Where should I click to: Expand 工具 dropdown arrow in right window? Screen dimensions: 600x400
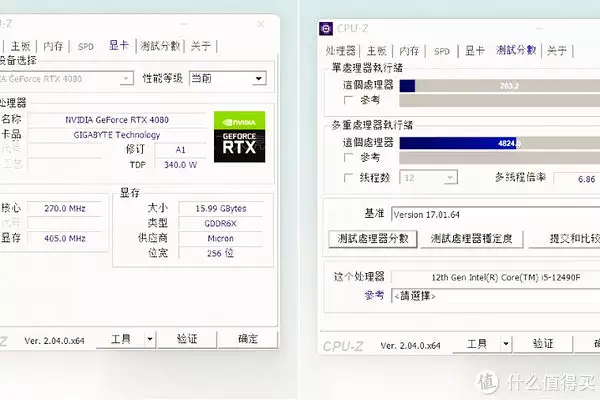(x=506, y=344)
